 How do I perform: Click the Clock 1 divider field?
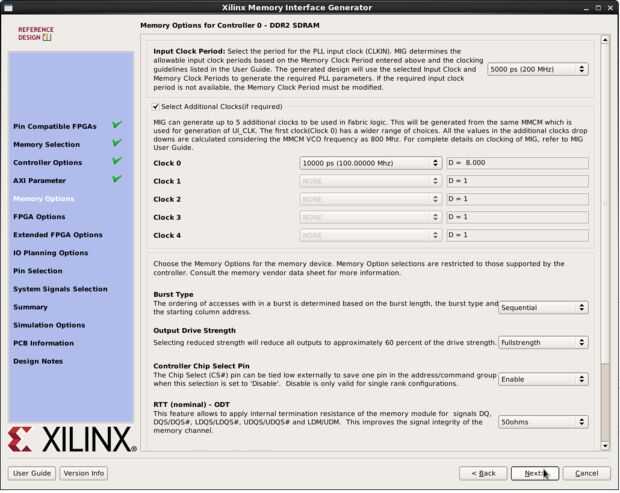[x=517, y=181]
